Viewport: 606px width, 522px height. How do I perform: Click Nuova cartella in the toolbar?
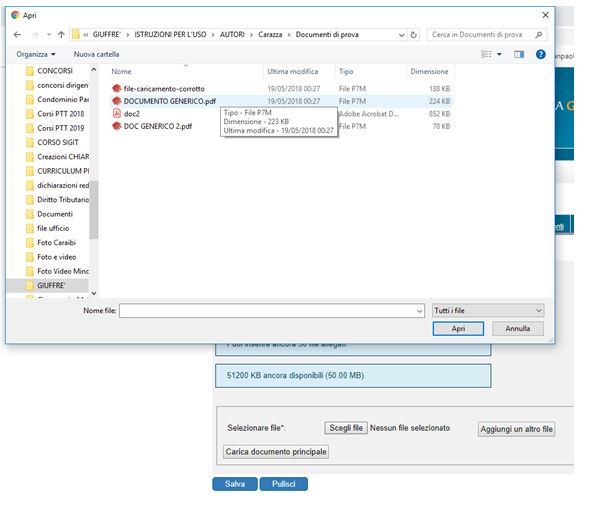click(x=96, y=54)
